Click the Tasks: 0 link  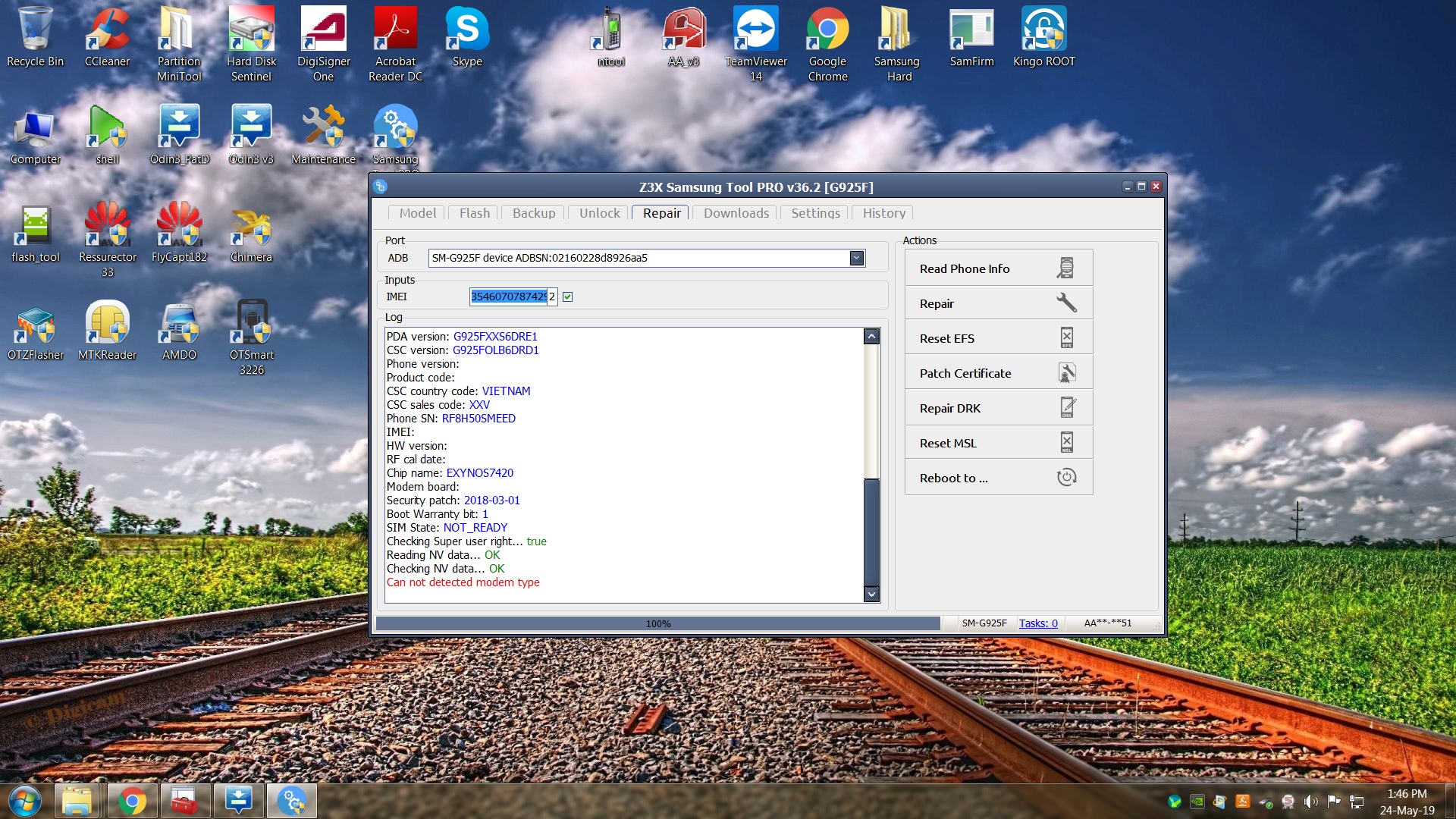pyautogui.click(x=1037, y=623)
